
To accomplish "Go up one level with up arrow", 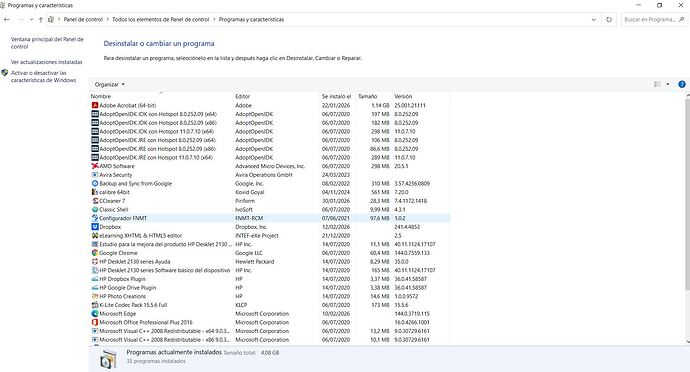I will click(x=40, y=19).
